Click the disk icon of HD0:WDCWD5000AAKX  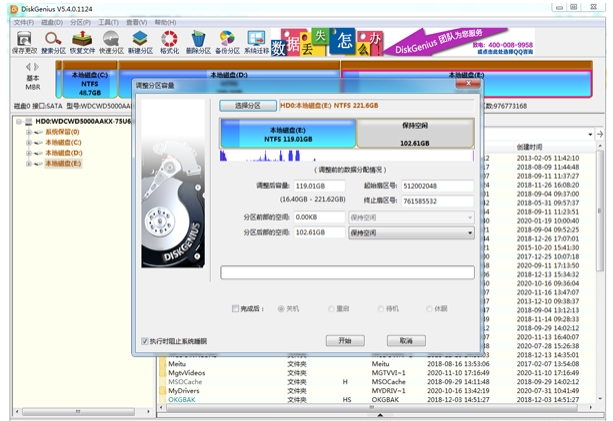[x=29, y=122]
